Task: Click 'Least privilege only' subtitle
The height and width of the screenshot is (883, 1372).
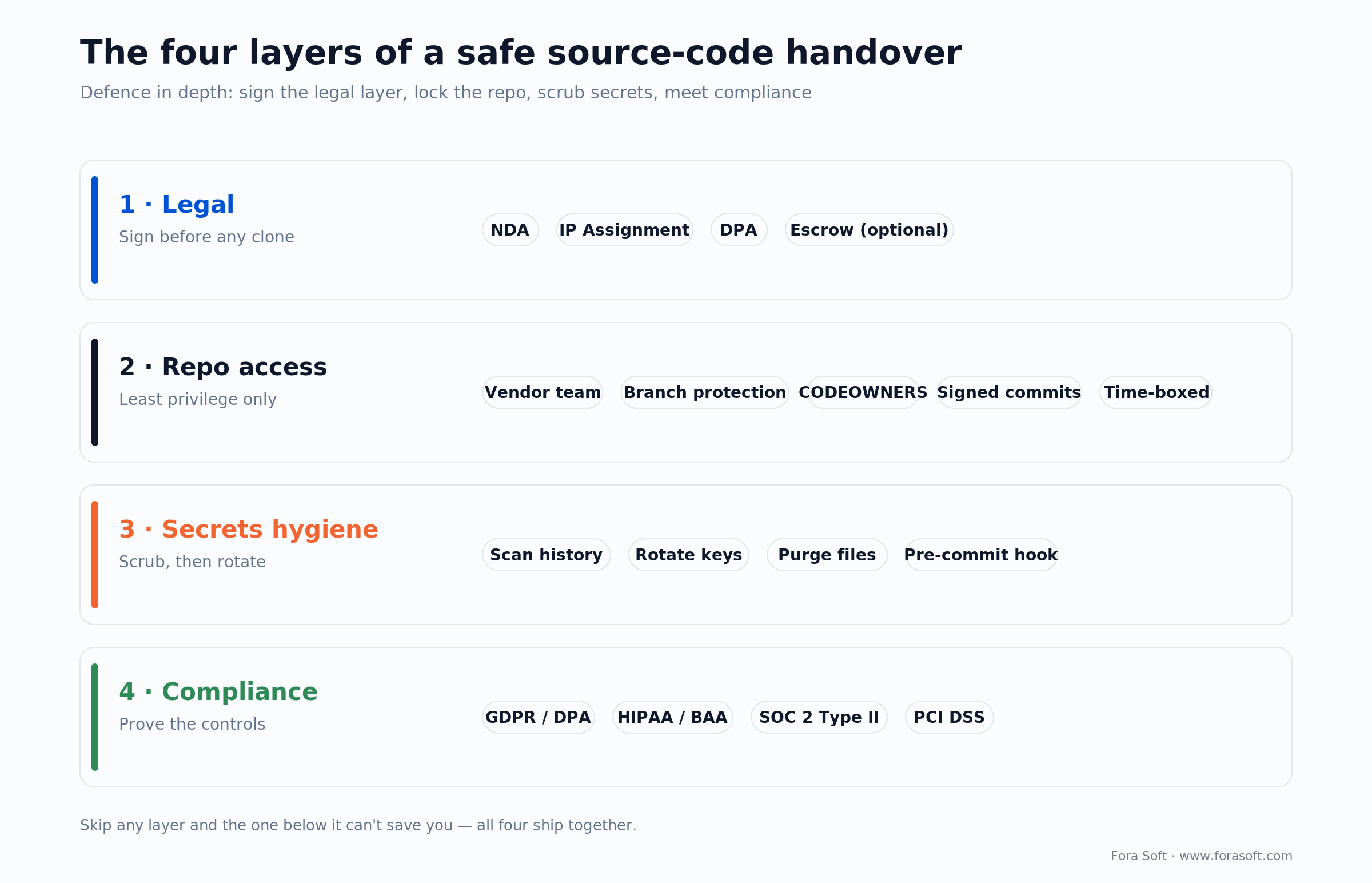Action: 198,399
